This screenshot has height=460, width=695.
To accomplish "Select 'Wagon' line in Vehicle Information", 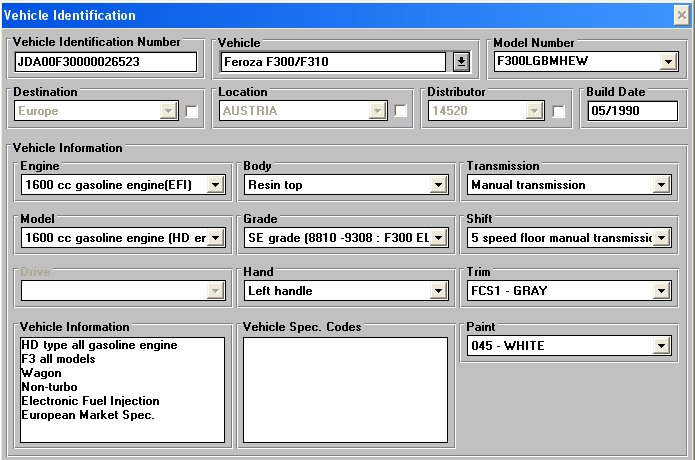I will (41, 373).
